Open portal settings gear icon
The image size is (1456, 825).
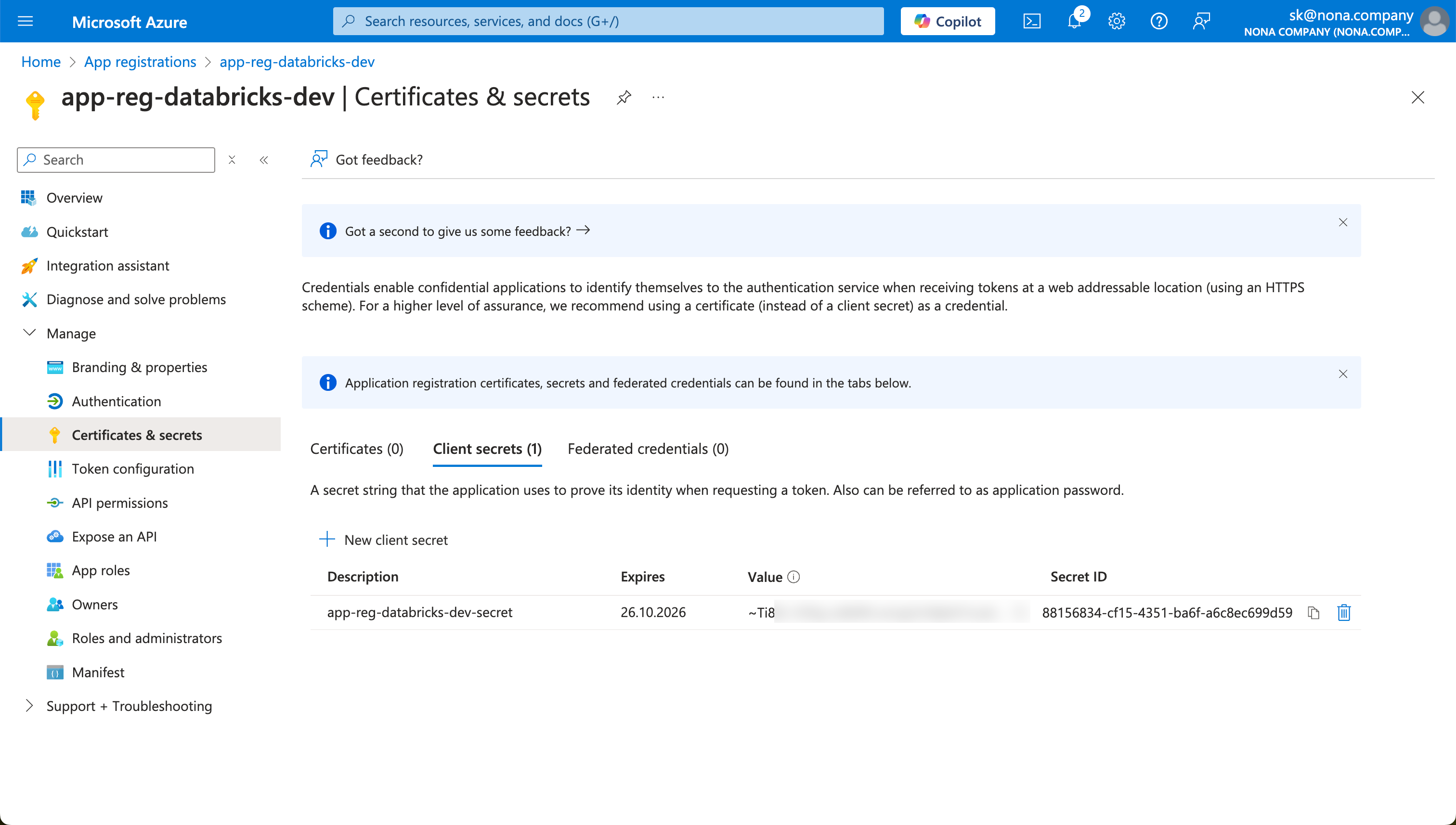(1117, 22)
